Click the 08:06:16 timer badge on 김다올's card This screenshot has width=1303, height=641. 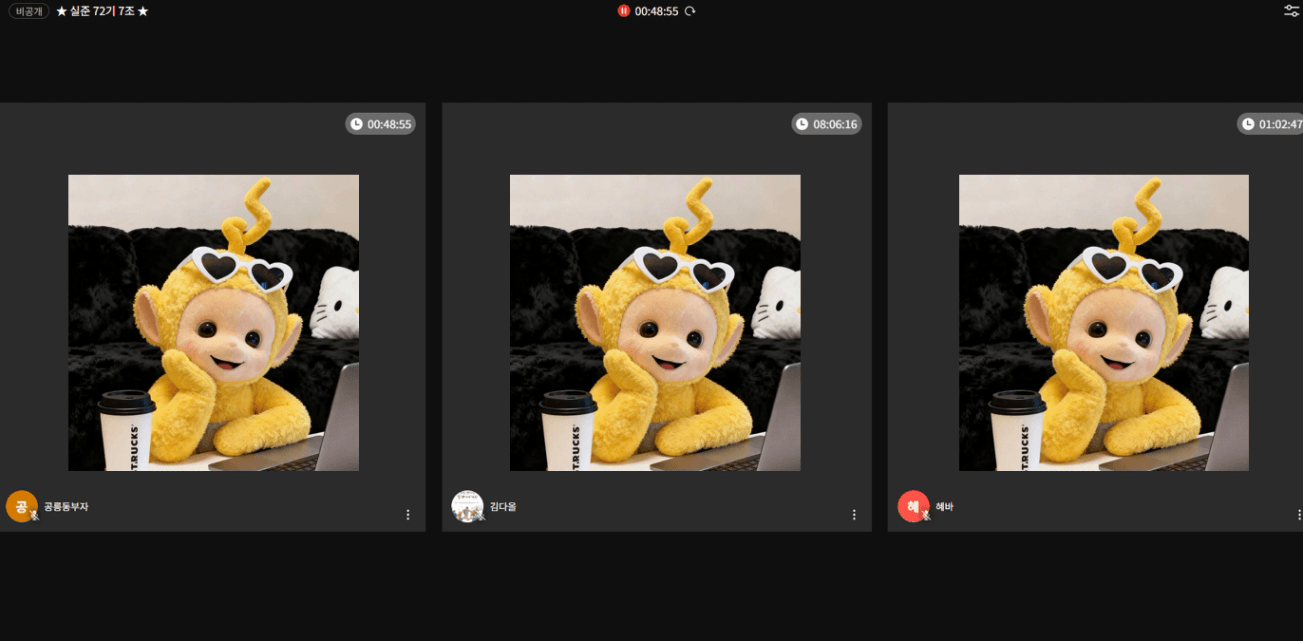(826, 124)
